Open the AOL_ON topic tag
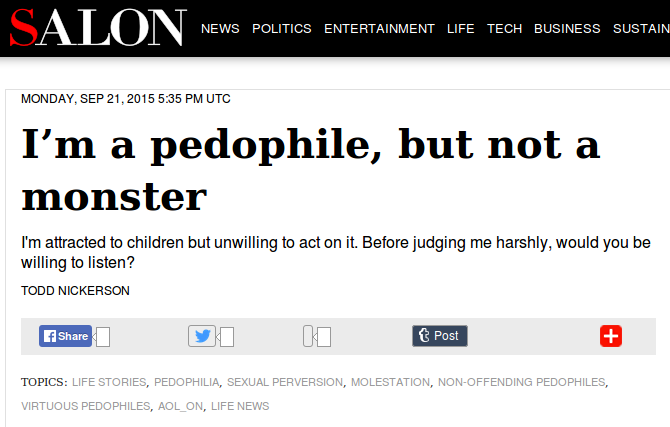This screenshot has width=670, height=427. (179, 406)
